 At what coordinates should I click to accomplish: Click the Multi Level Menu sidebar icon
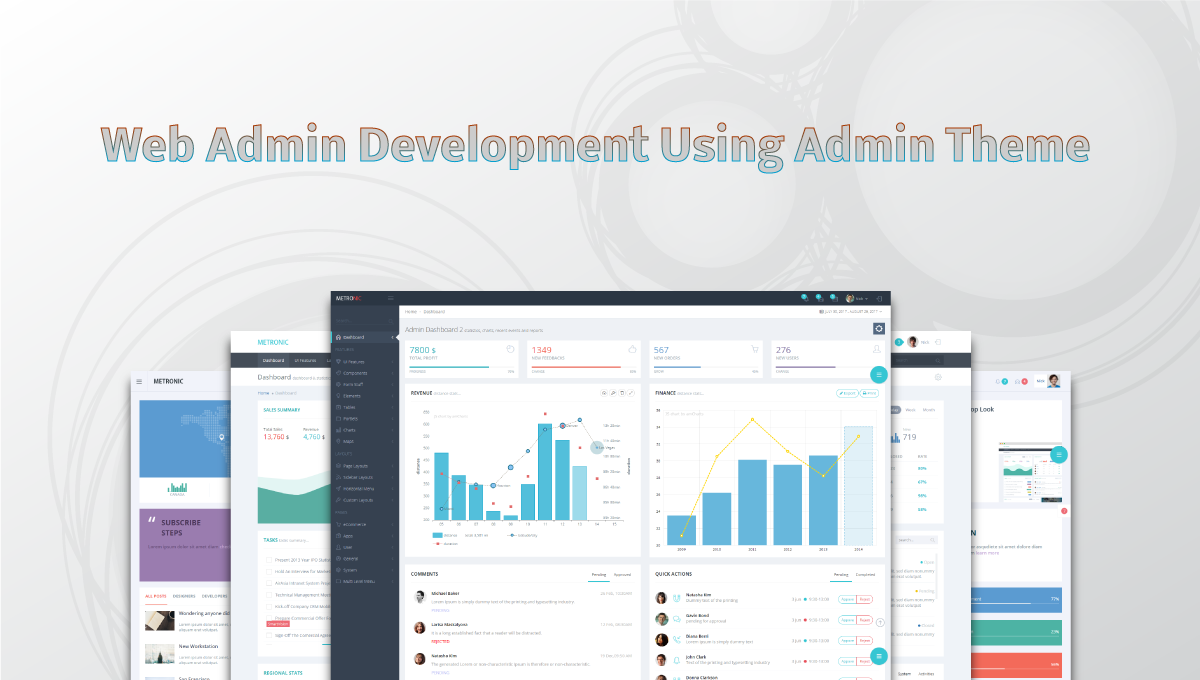(338, 581)
